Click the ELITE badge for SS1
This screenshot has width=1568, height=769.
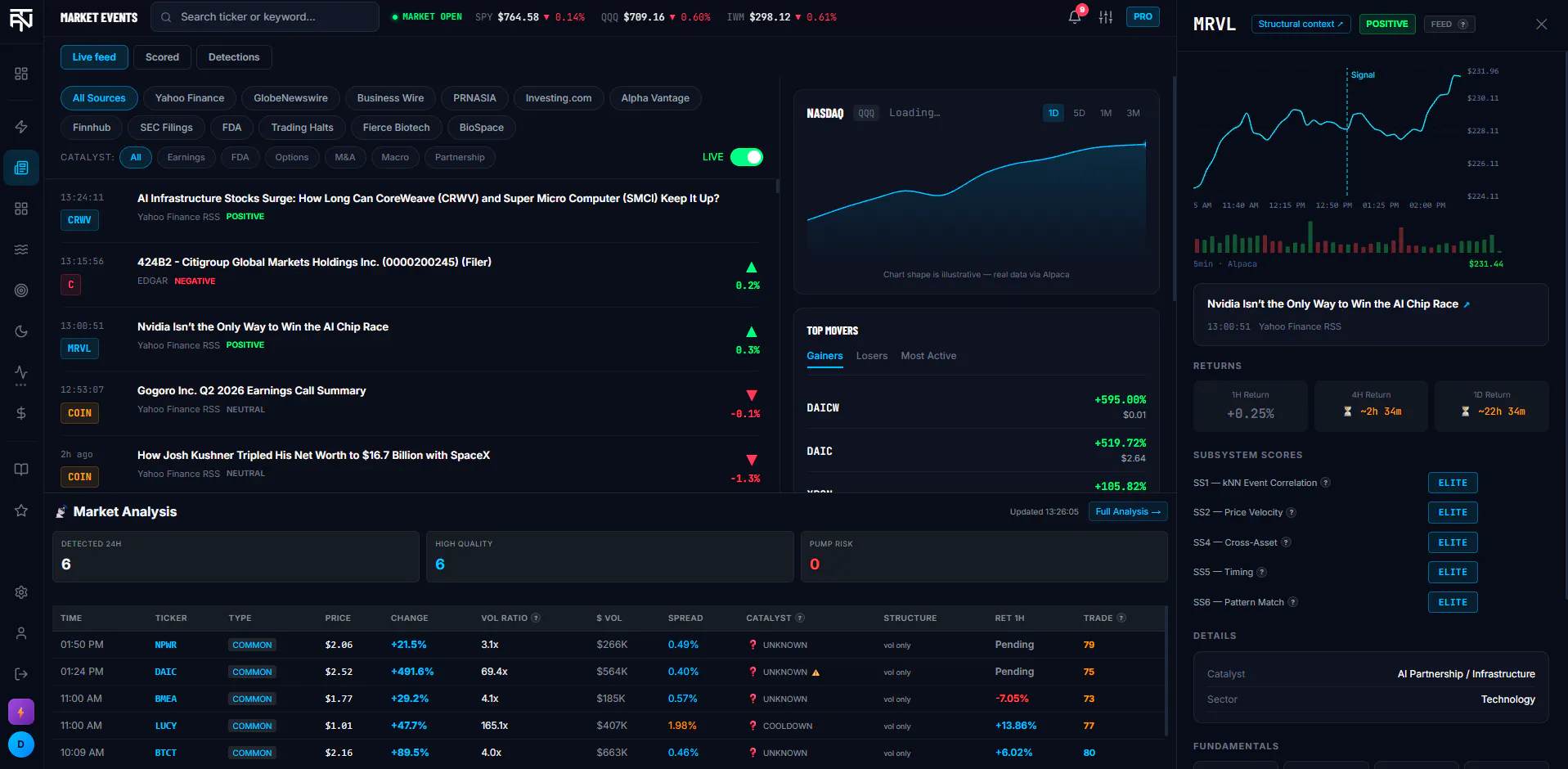coord(1453,483)
